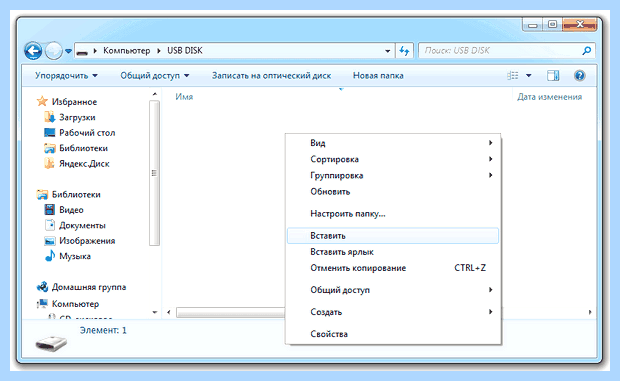The height and width of the screenshot is (381, 620).
Task: Click navigation pane scroll up arrow
Action: point(155,94)
